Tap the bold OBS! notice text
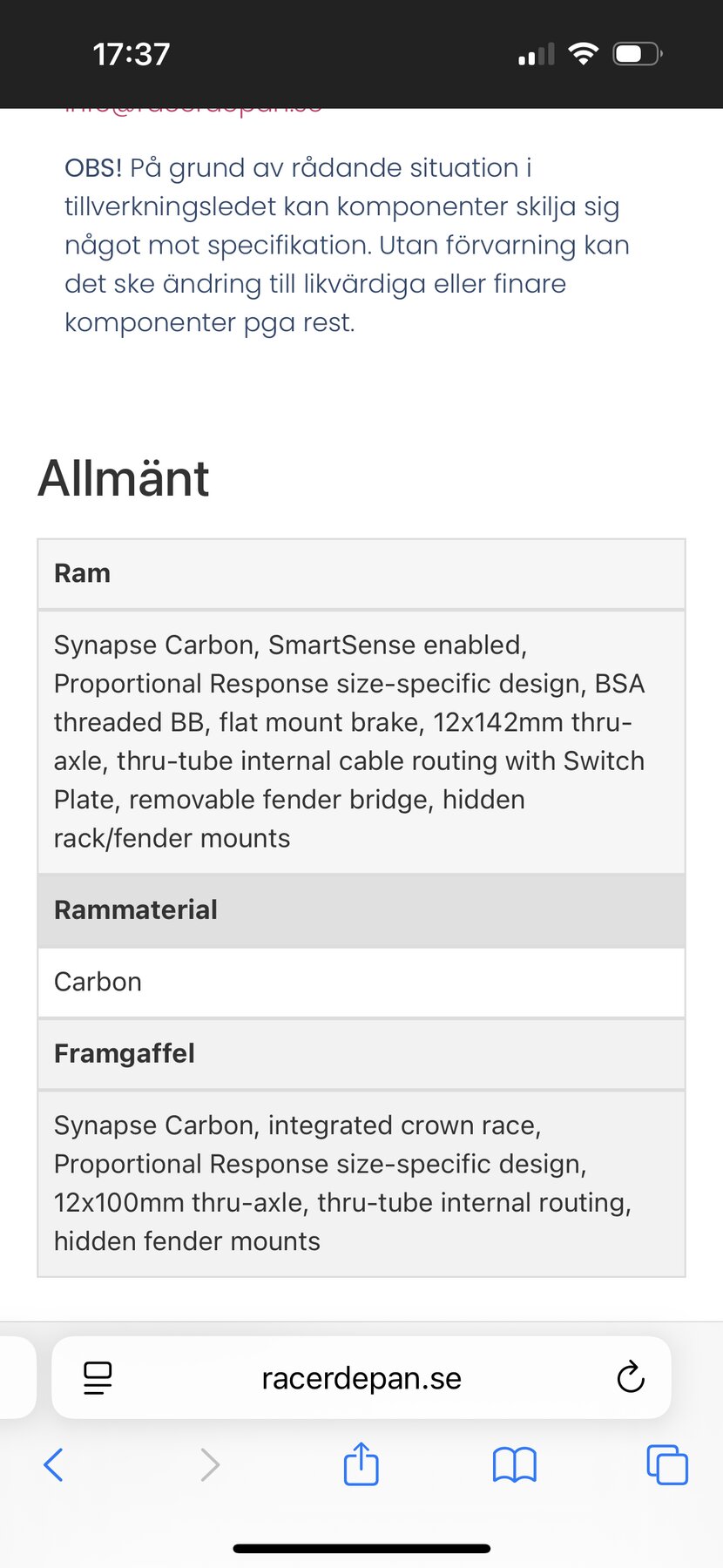The image size is (723, 1568). pos(93,167)
